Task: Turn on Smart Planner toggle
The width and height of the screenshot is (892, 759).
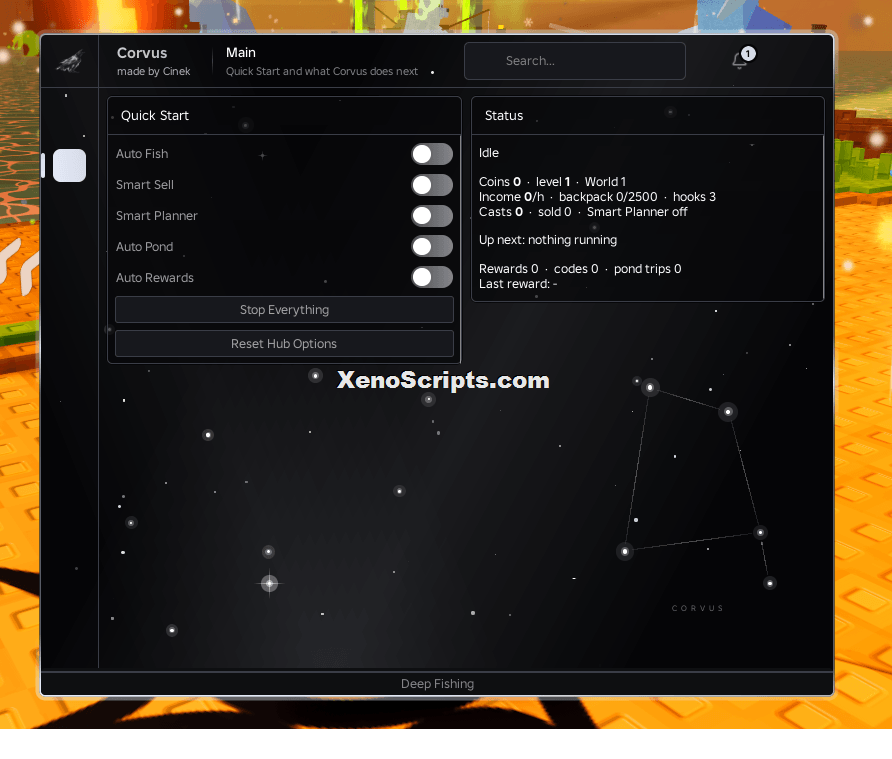Action: point(432,216)
